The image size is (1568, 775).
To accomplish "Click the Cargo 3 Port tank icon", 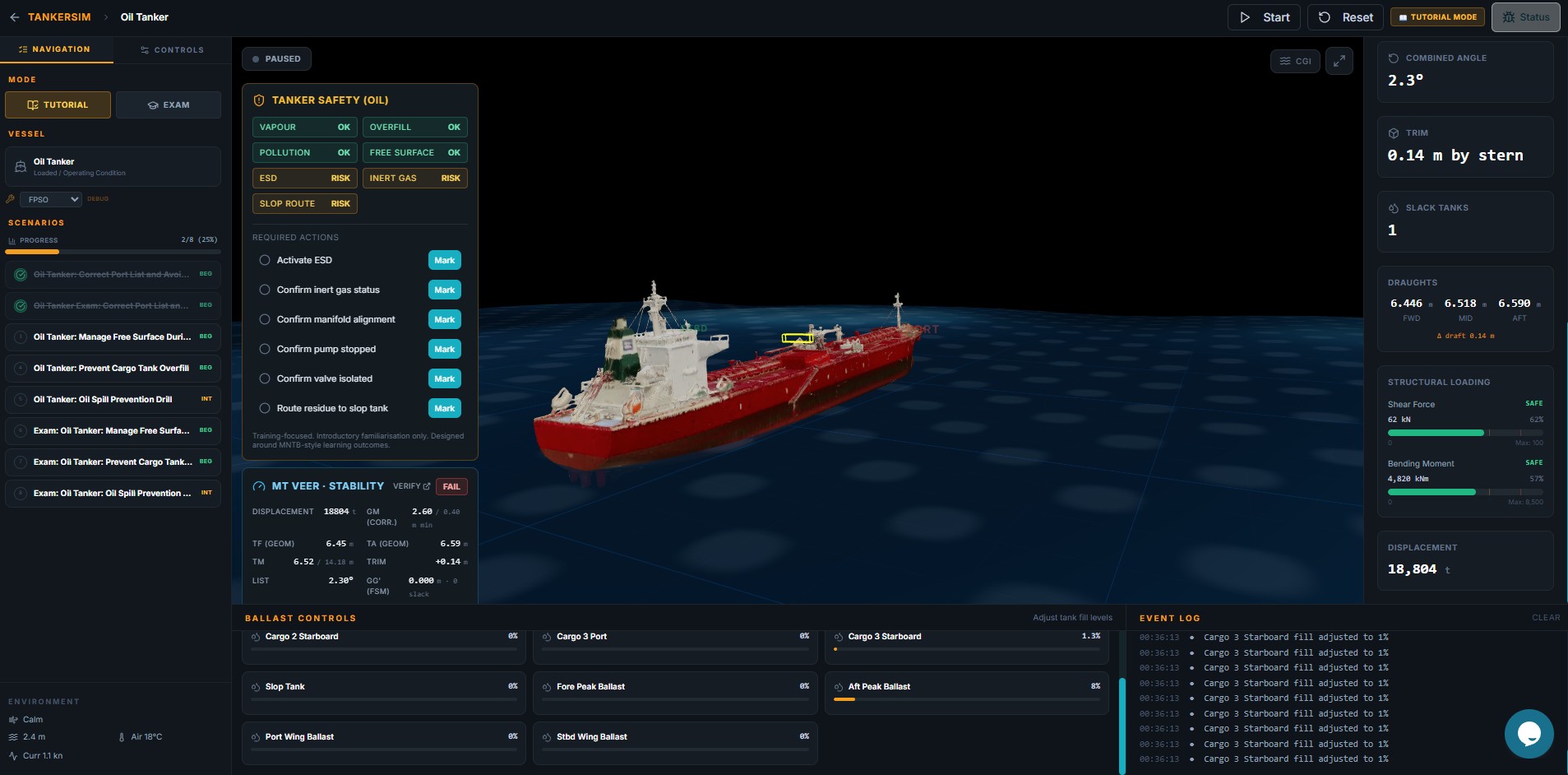I will (x=547, y=637).
